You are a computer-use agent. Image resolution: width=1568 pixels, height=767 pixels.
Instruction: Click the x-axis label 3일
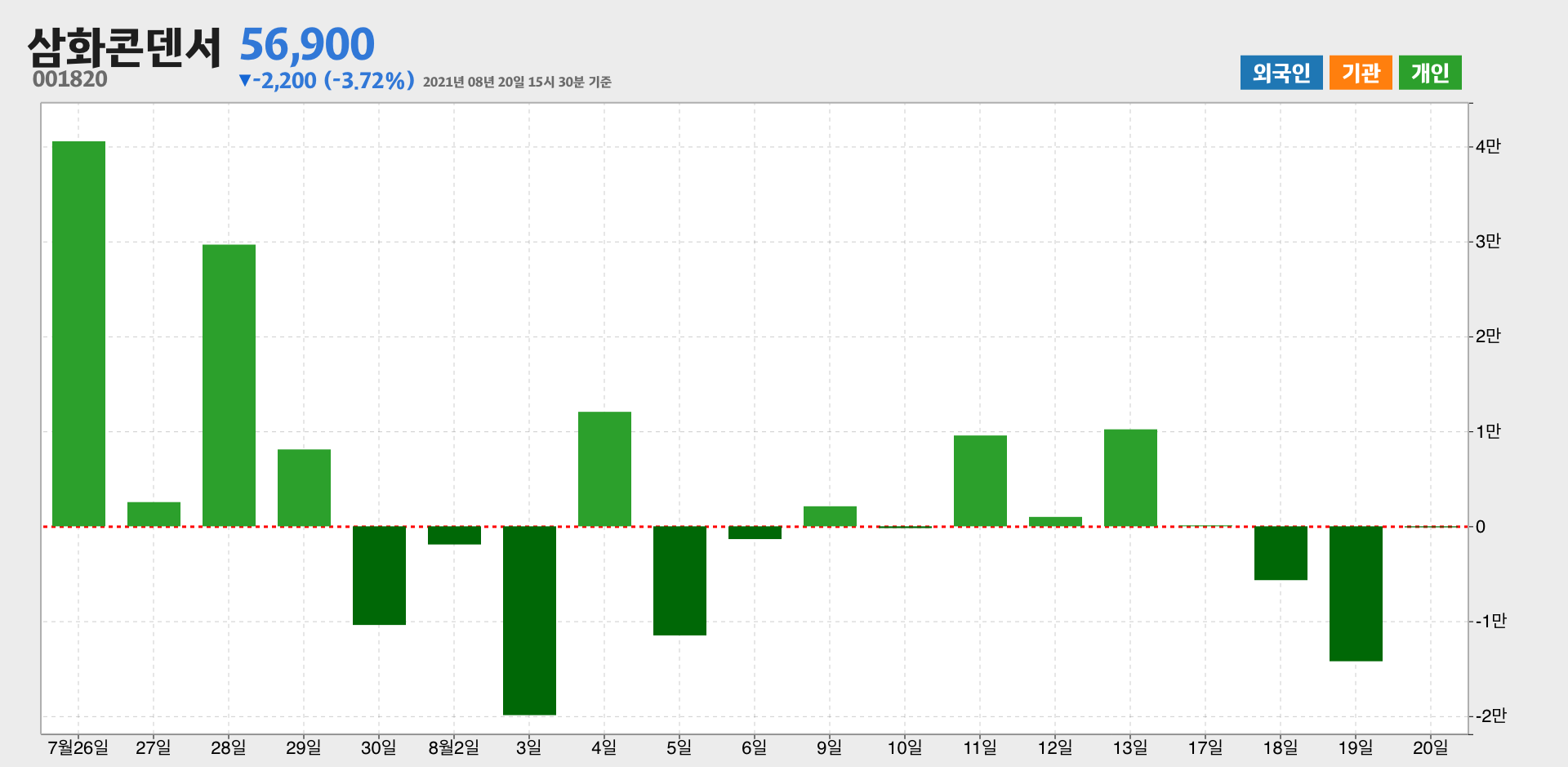[529, 747]
